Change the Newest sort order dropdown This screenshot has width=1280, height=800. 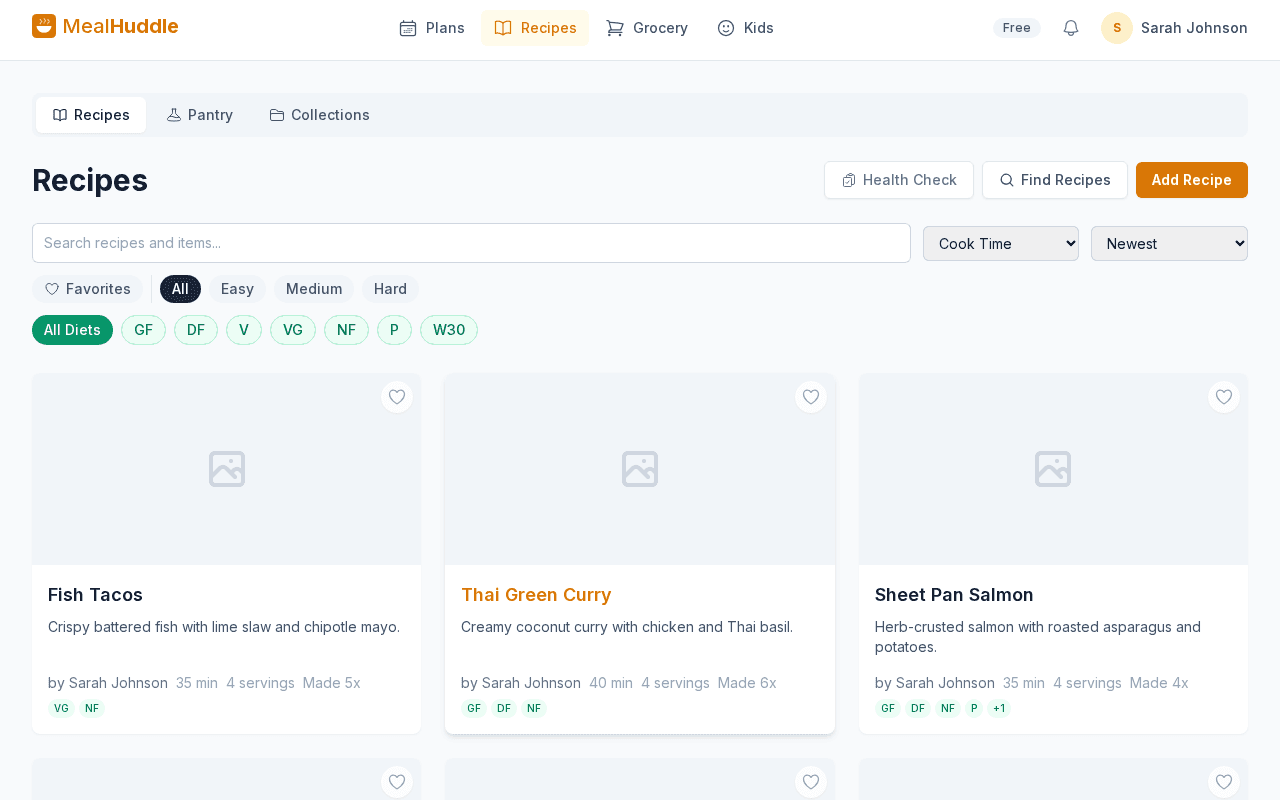click(x=1169, y=243)
